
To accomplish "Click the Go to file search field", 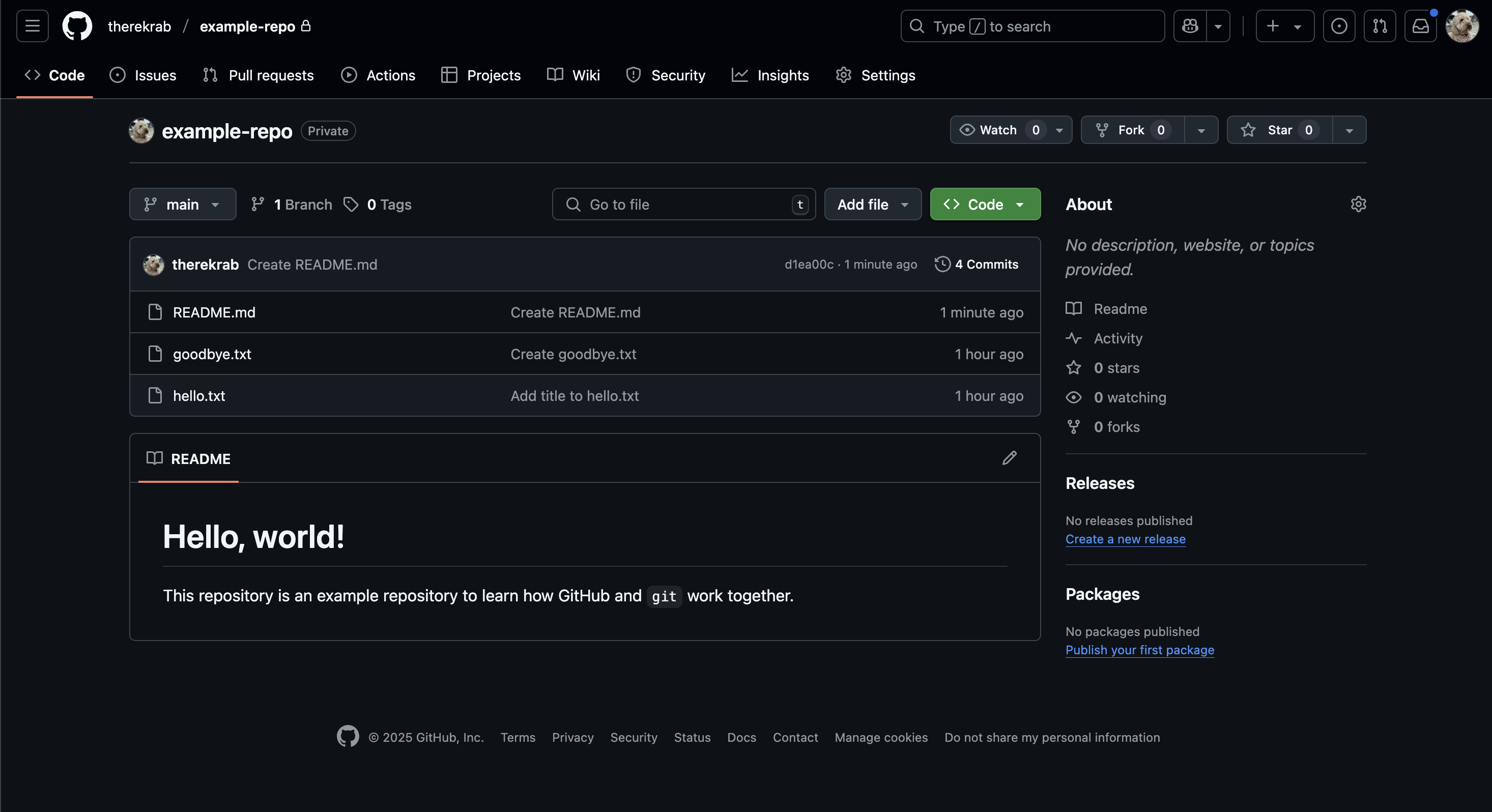I will [x=683, y=204].
